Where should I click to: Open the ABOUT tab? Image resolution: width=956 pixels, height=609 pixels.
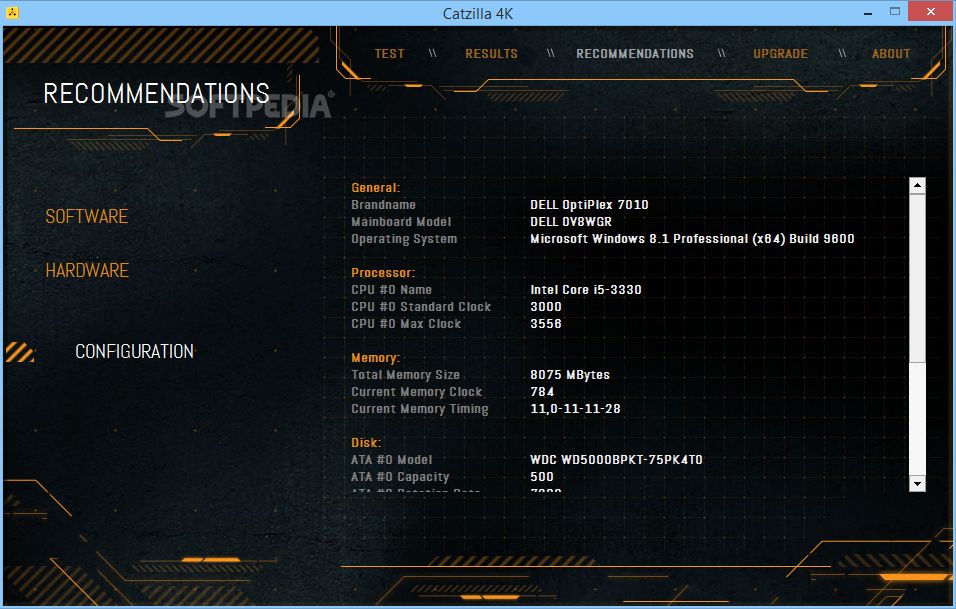891,54
